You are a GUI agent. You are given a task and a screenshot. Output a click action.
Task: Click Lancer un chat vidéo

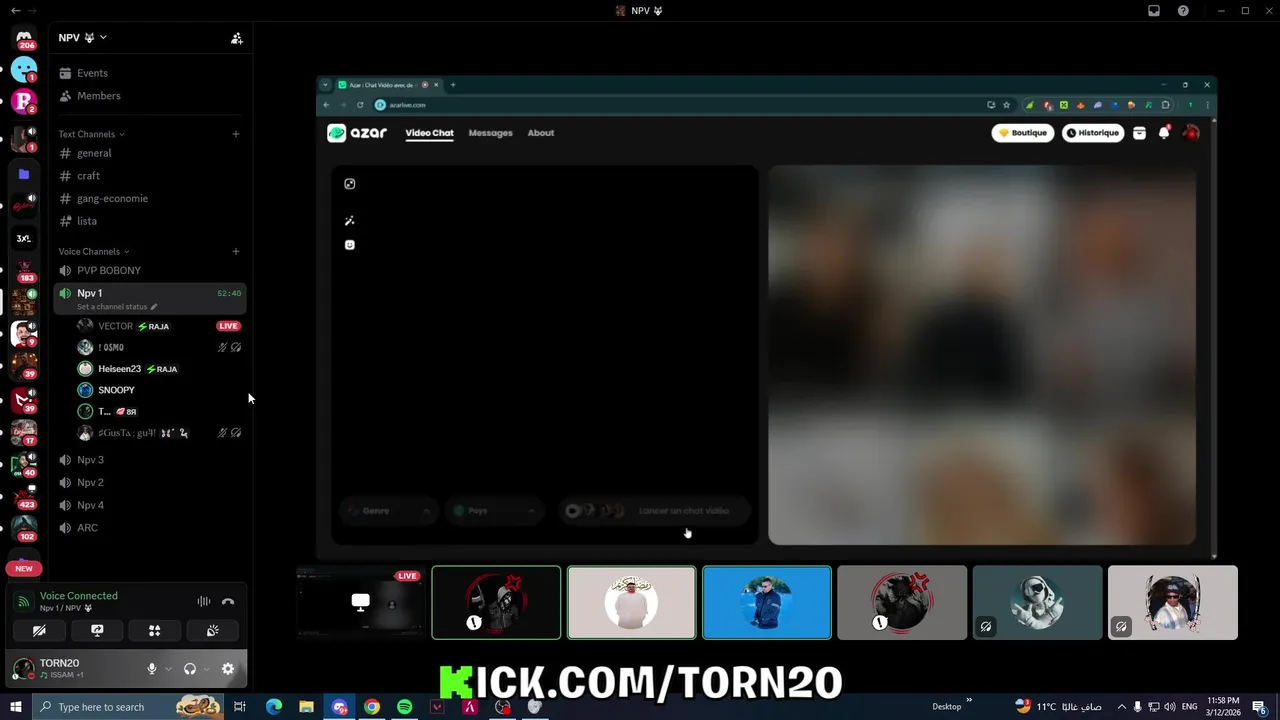(x=654, y=511)
